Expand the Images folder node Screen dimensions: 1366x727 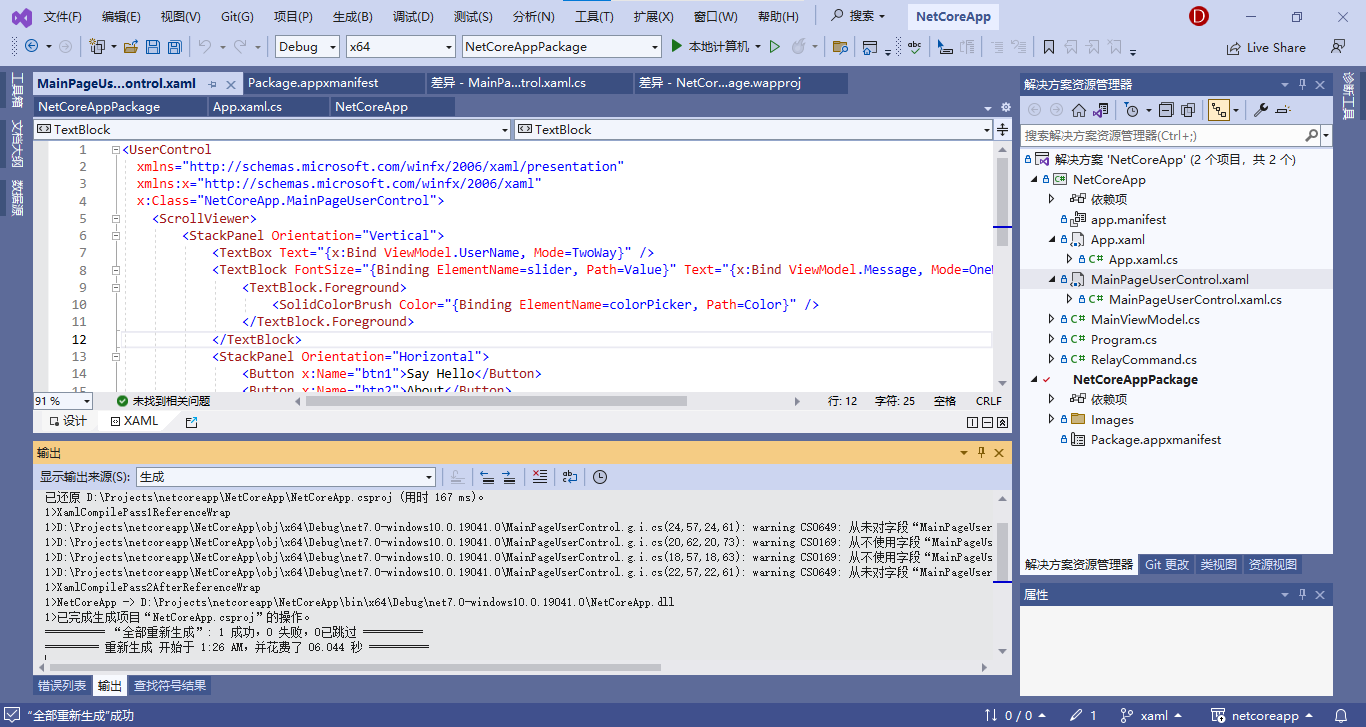[1050, 419]
